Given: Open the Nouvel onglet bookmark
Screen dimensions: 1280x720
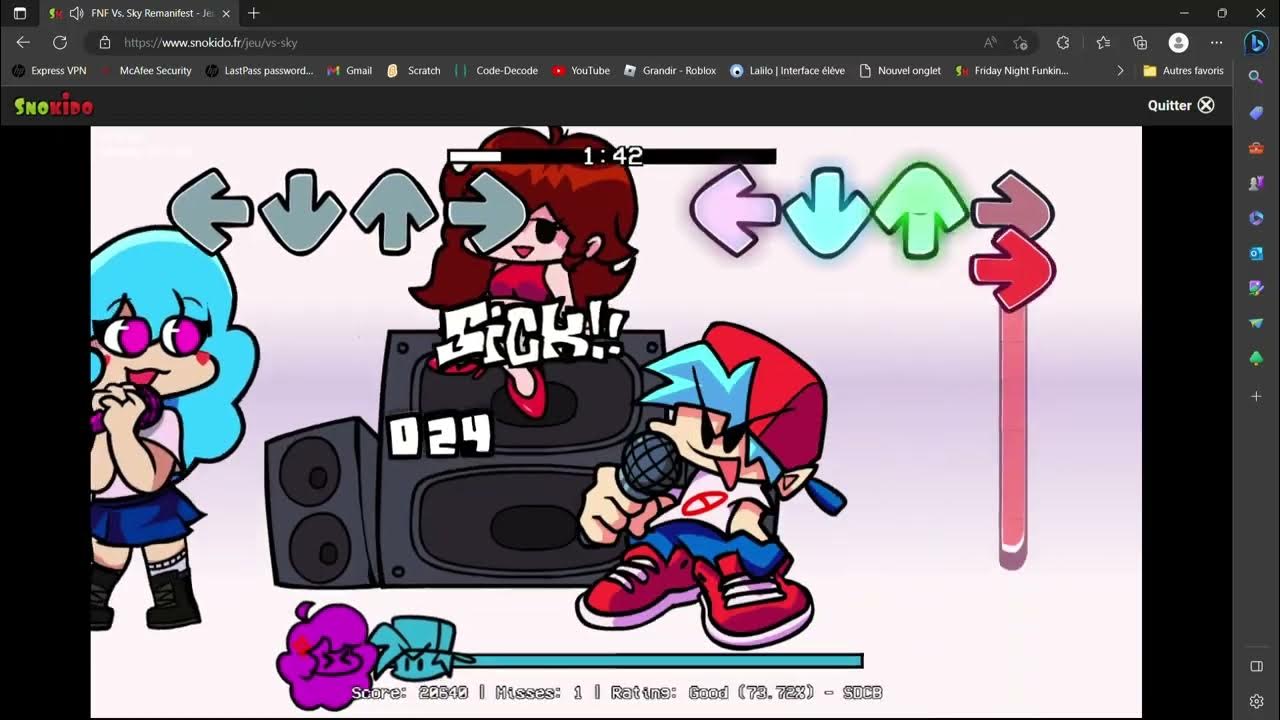Looking at the screenshot, I should [x=900, y=70].
